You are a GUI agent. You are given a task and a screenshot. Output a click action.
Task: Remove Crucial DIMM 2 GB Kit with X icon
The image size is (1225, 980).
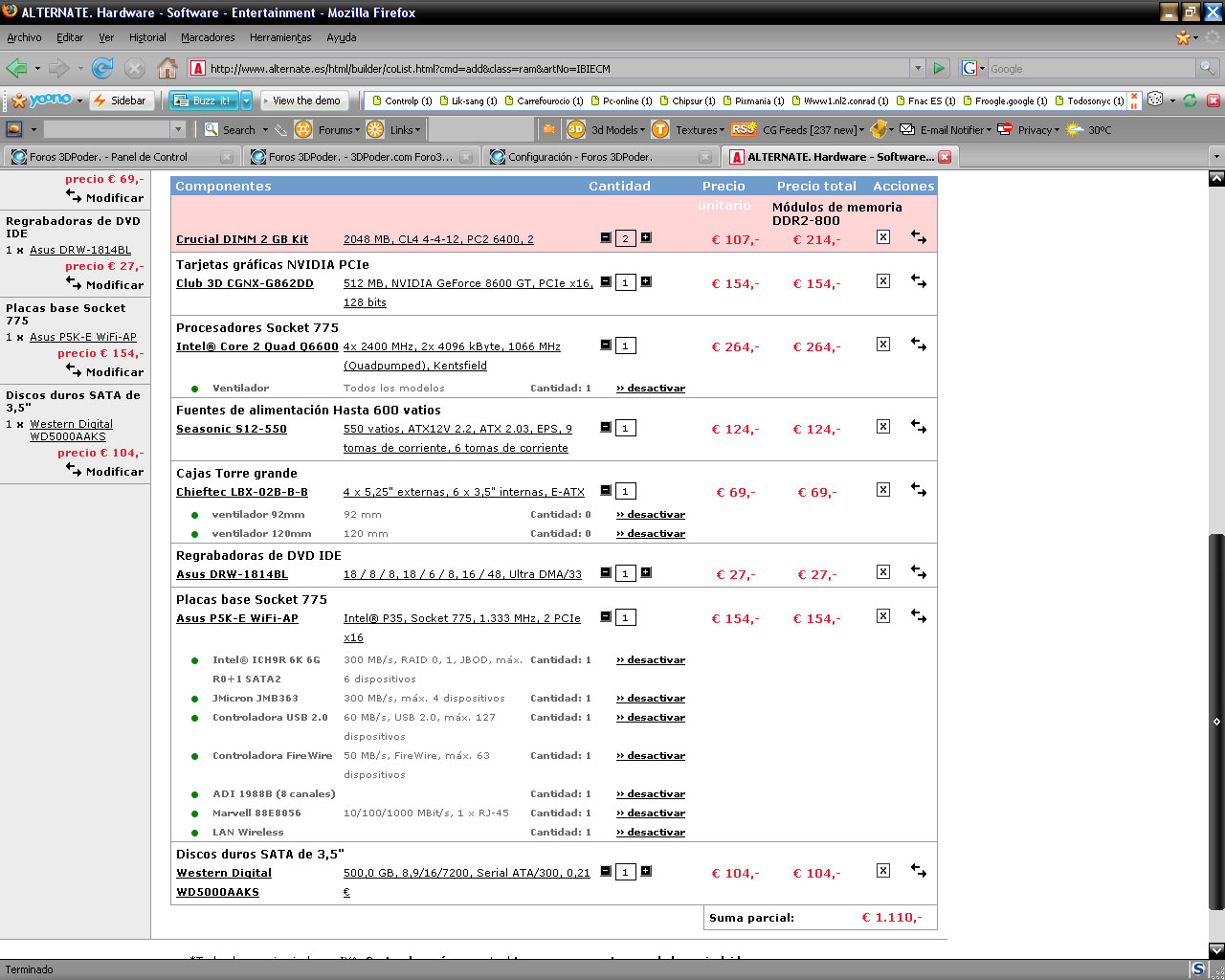[x=883, y=236]
